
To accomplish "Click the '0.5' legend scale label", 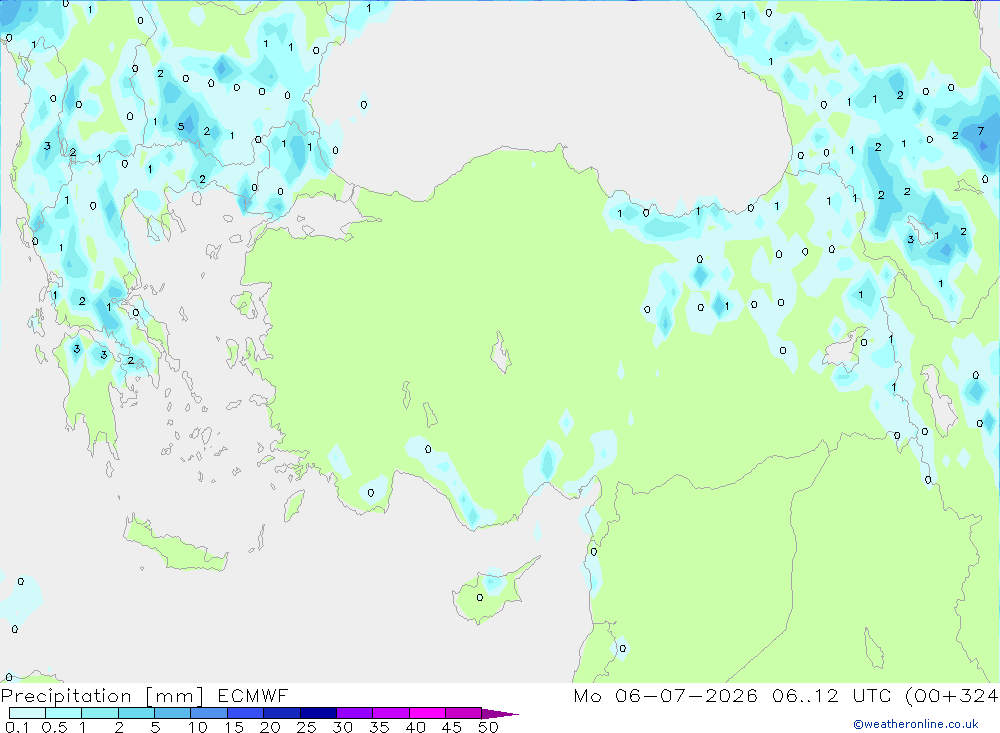I will click(54, 727).
